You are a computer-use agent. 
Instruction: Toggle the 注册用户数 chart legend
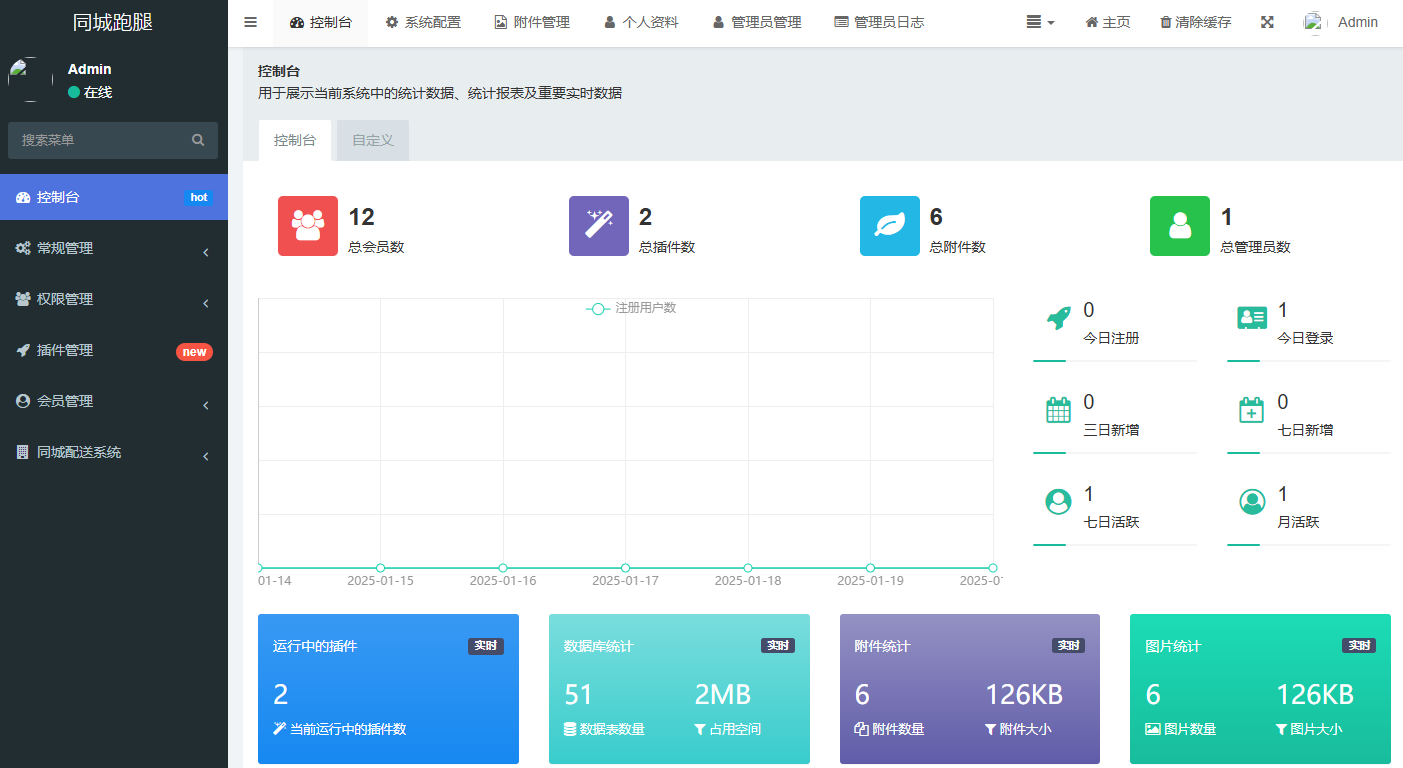click(632, 308)
